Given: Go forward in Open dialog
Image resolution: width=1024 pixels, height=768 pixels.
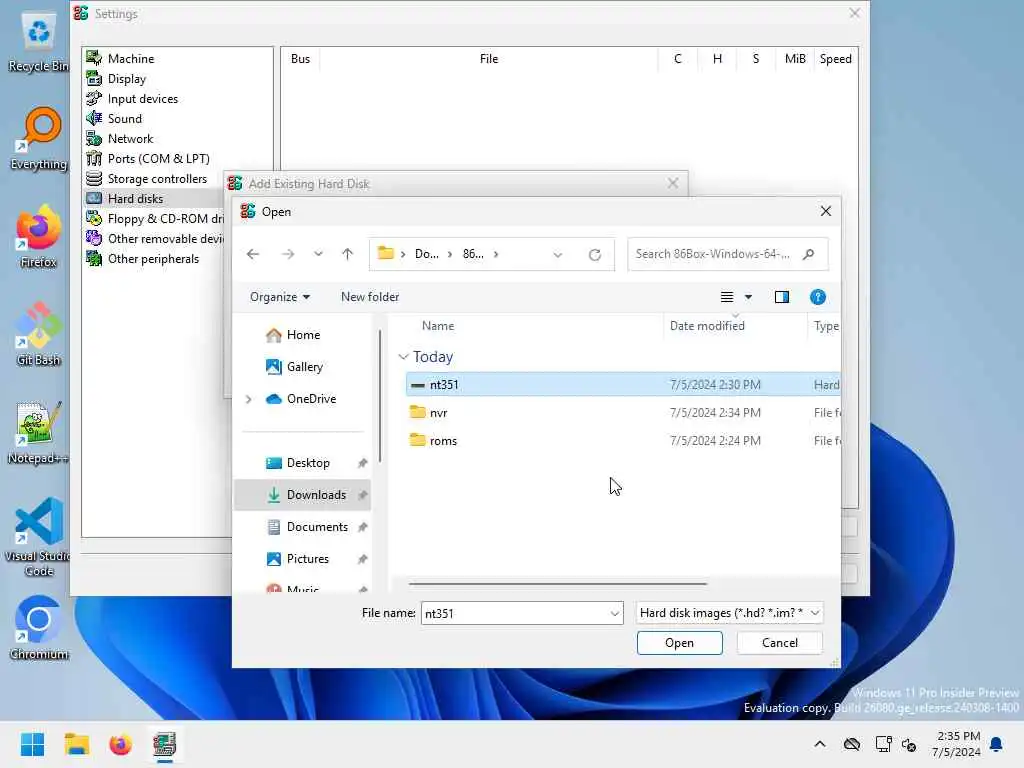Looking at the screenshot, I should (287, 254).
